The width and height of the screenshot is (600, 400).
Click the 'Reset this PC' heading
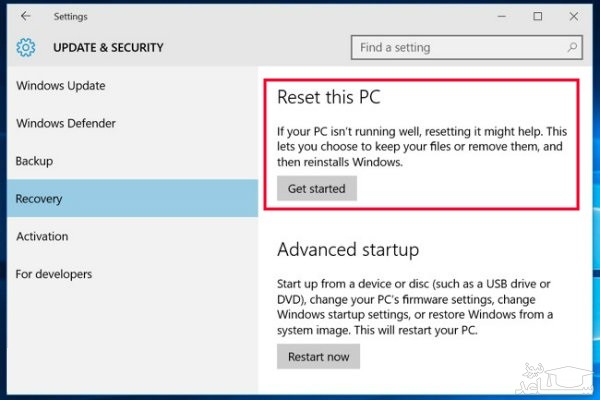[x=328, y=99]
